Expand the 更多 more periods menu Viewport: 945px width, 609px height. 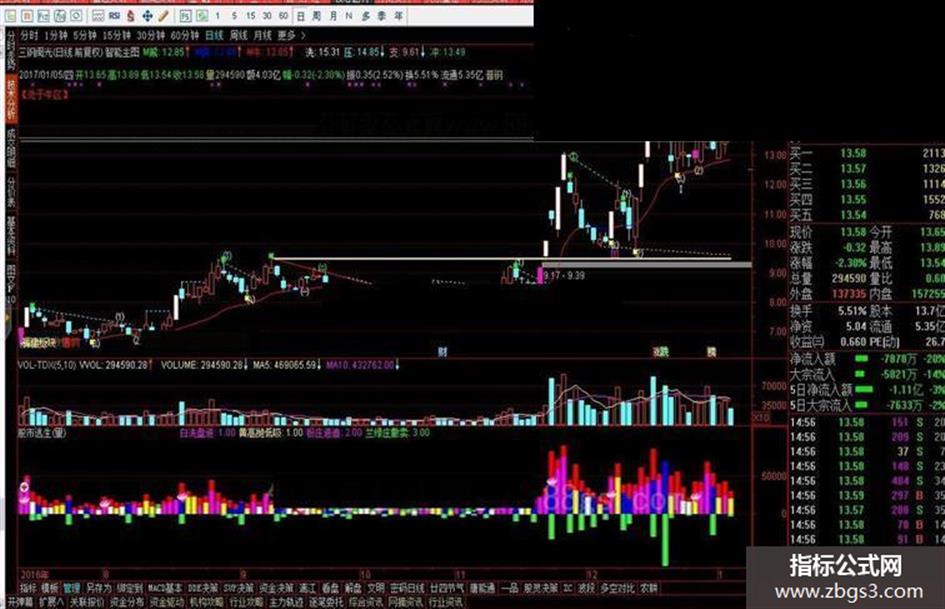coord(291,36)
